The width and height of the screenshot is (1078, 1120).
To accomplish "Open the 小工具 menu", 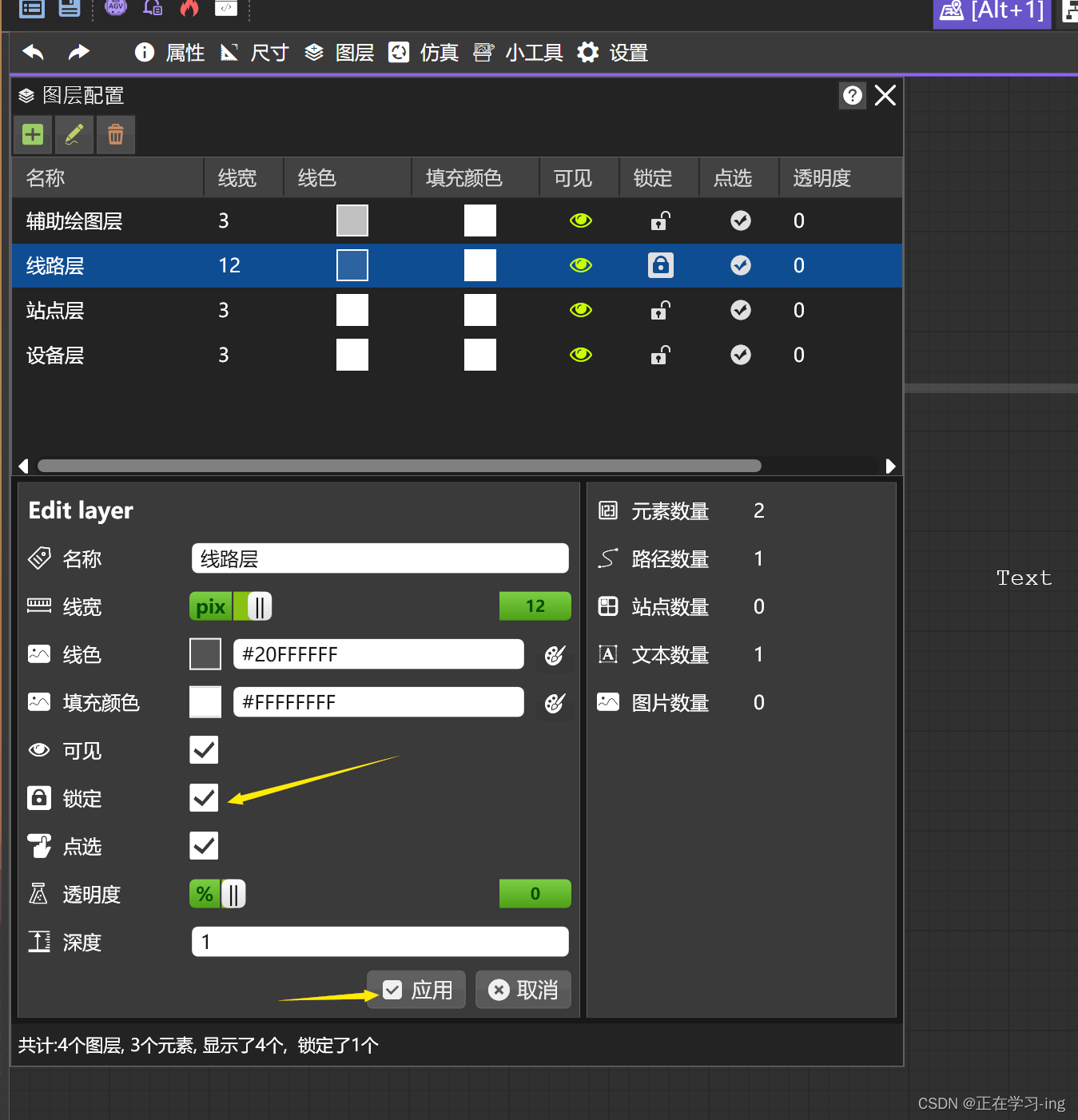I will (519, 53).
